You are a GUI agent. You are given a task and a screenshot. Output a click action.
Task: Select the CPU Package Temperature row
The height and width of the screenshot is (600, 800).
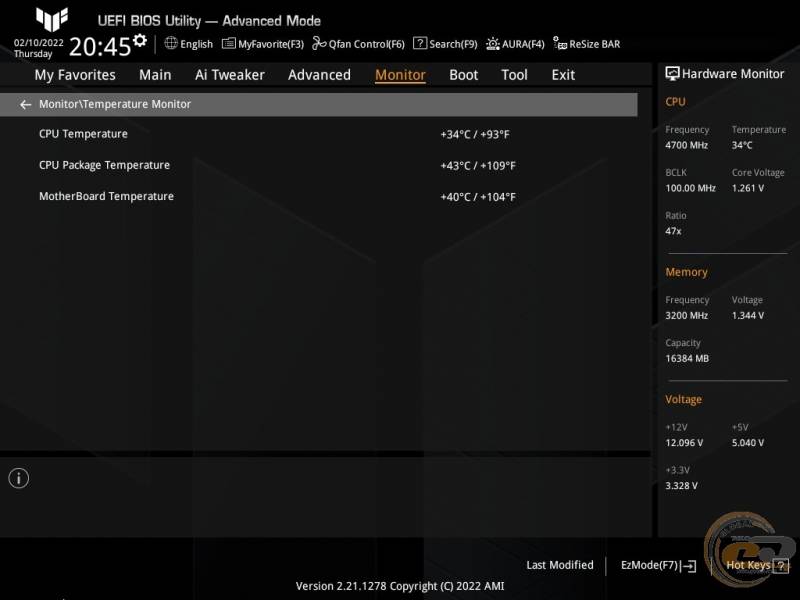click(318, 165)
